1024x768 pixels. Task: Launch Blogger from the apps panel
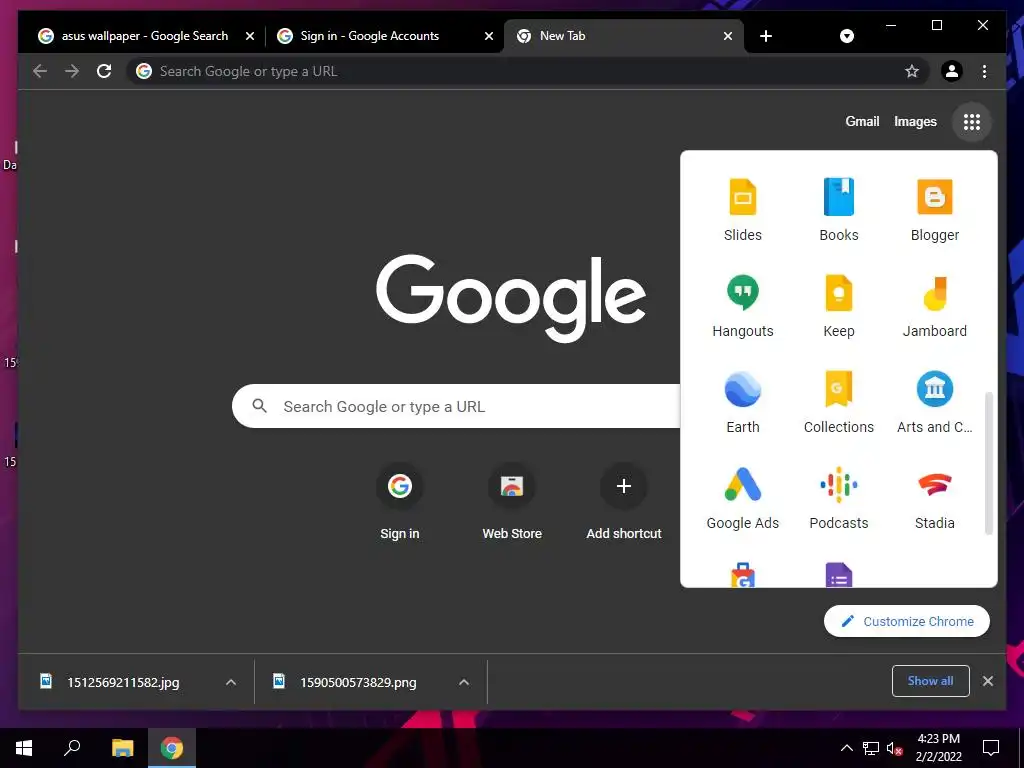(x=935, y=210)
